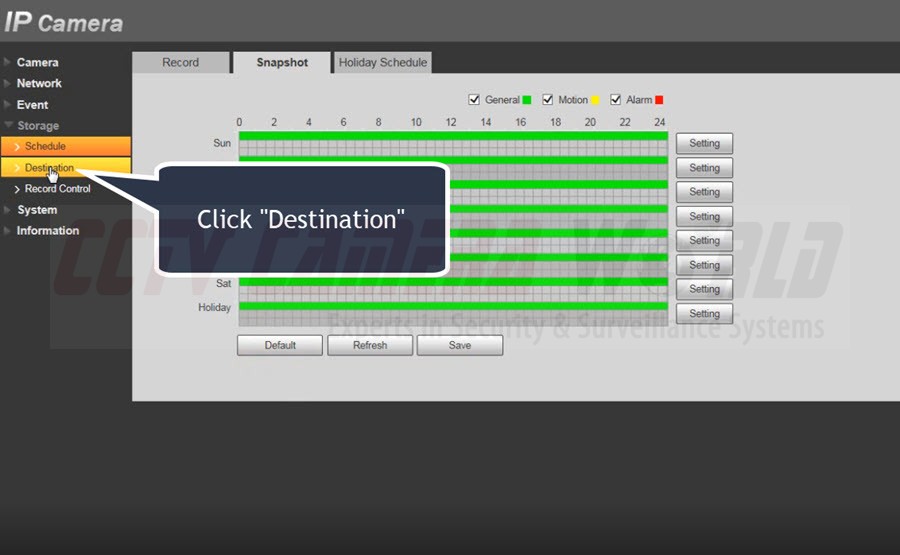Viewport: 900px width, 555px height.
Task: Switch to the Record tab
Action: point(180,62)
